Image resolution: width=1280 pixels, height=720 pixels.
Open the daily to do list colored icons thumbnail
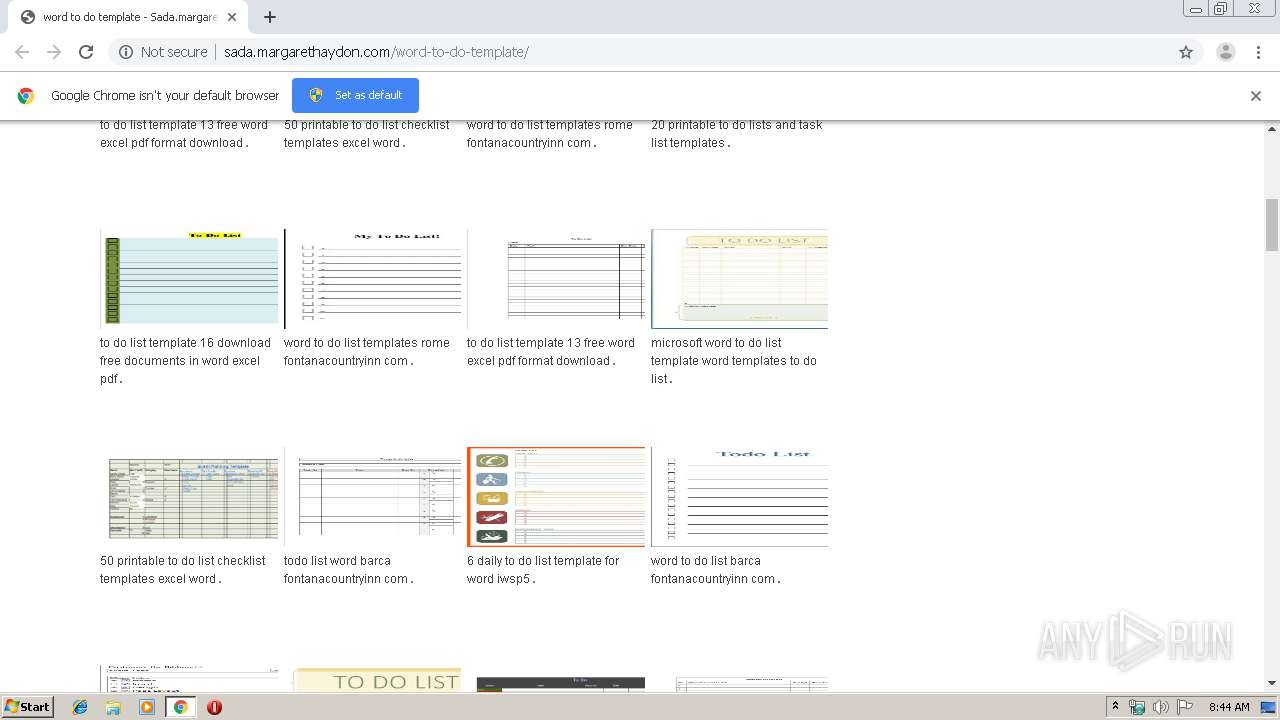pos(556,497)
